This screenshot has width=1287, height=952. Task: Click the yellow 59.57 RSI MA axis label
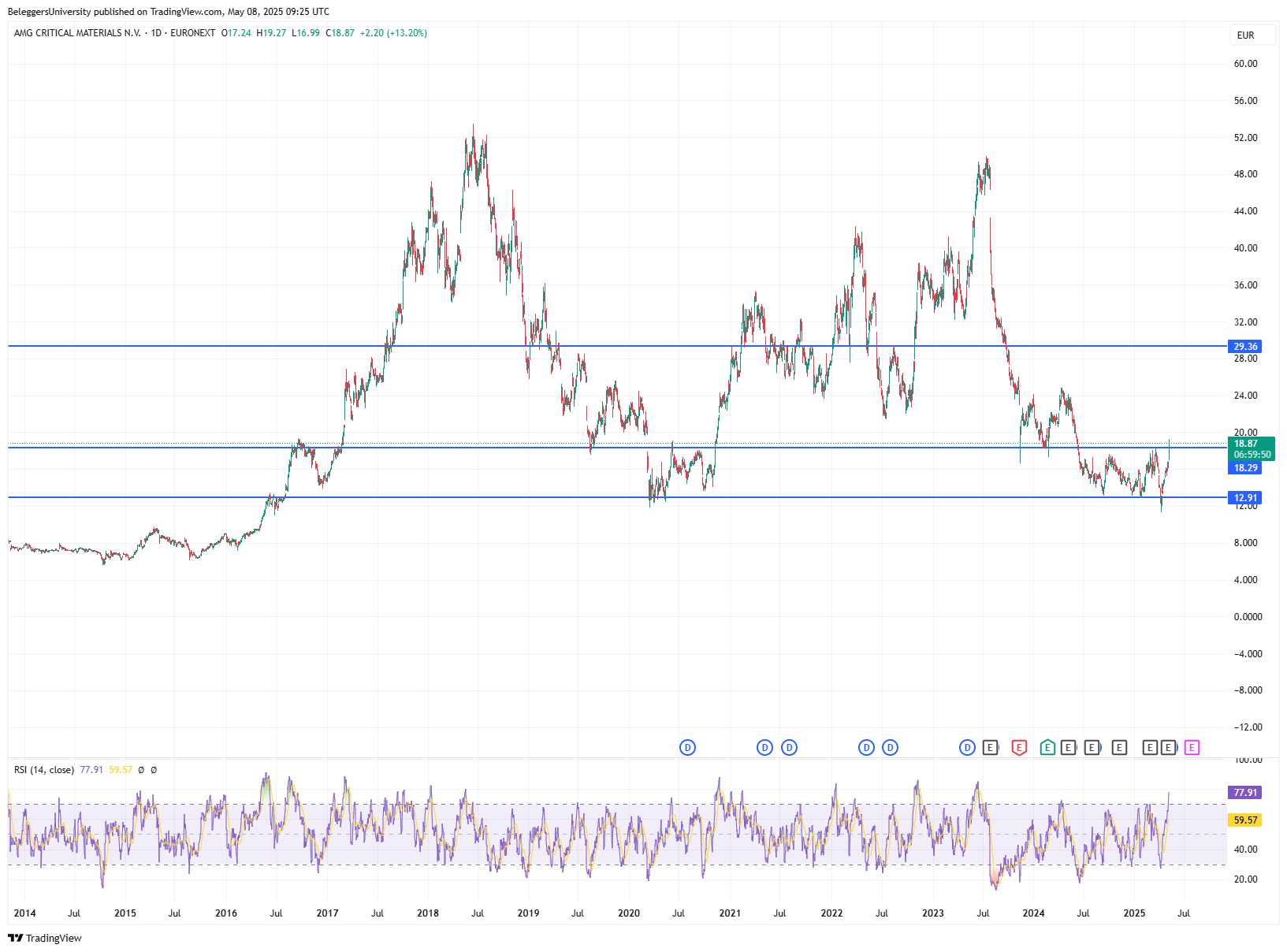(x=1245, y=820)
